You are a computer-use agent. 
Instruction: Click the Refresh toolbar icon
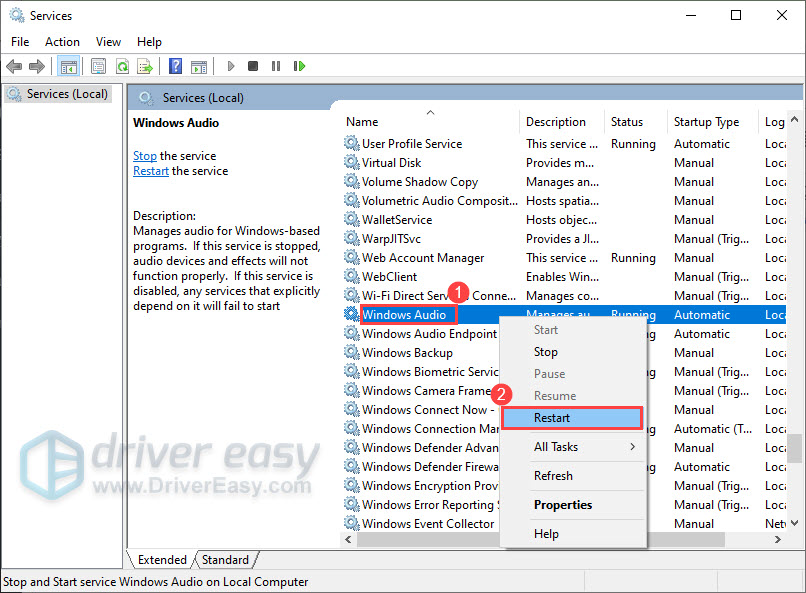[121, 66]
